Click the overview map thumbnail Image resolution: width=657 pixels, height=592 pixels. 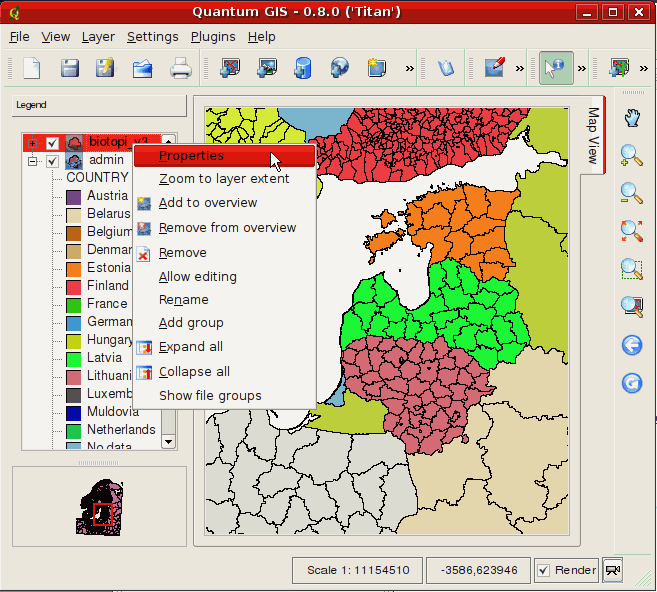click(x=100, y=507)
